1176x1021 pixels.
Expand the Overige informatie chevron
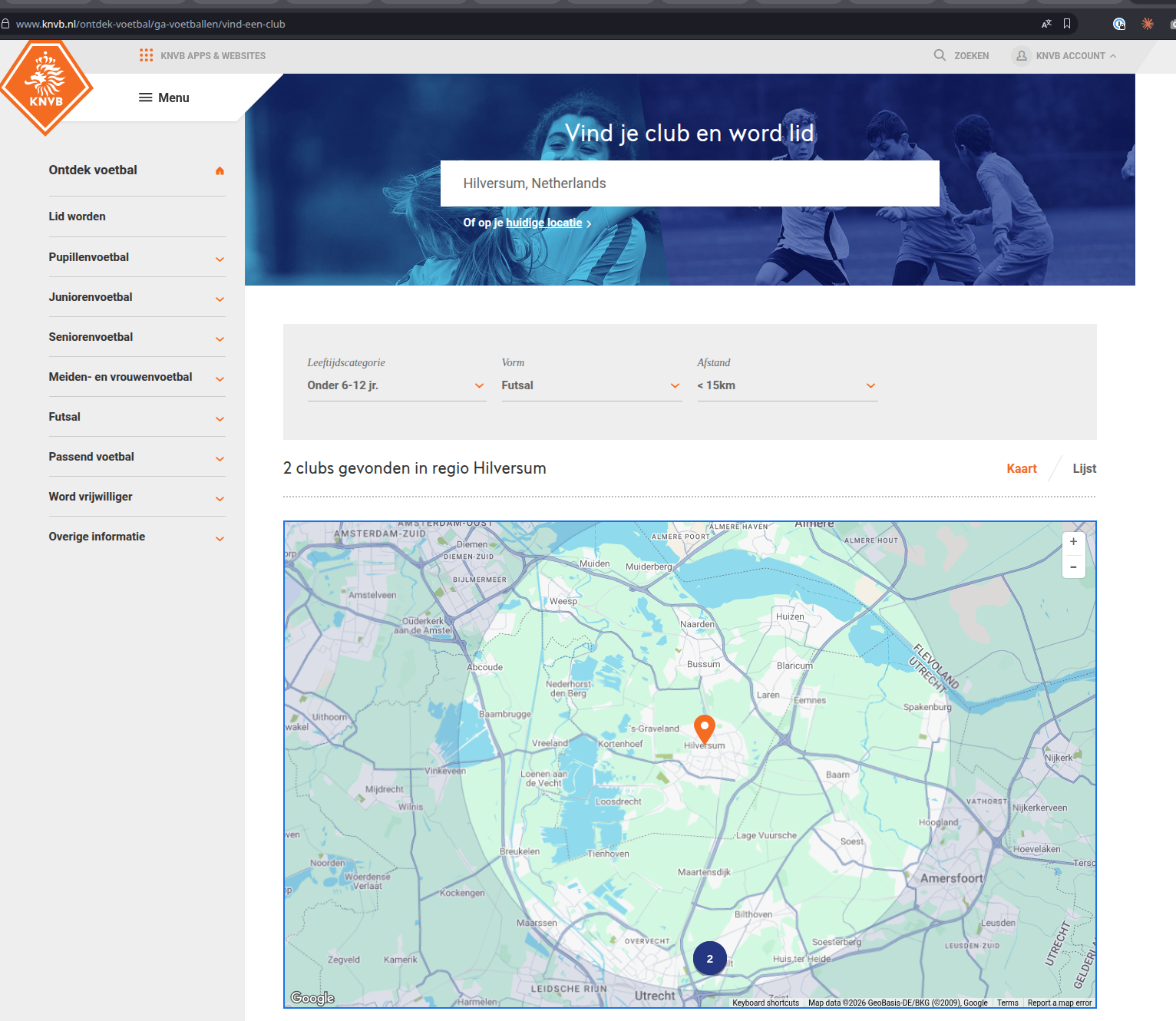pyautogui.click(x=220, y=539)
